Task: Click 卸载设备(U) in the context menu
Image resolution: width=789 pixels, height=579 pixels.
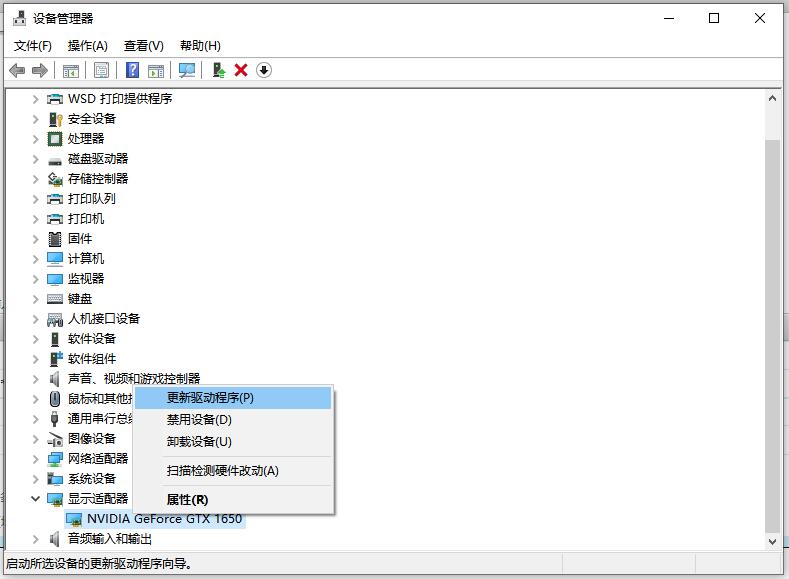Action: [x=199, y=442]
